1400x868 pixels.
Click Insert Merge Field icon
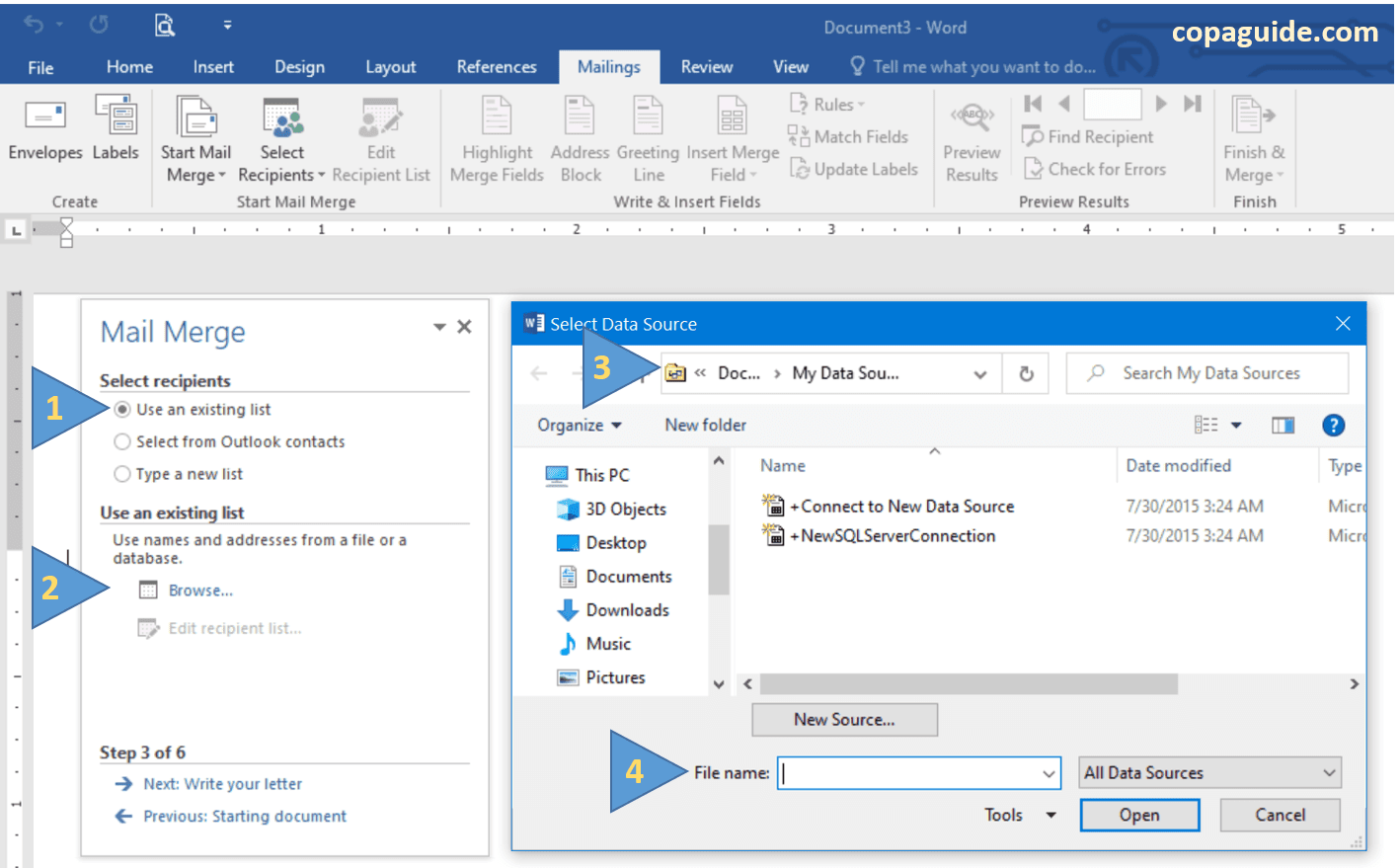pos(733,116)
